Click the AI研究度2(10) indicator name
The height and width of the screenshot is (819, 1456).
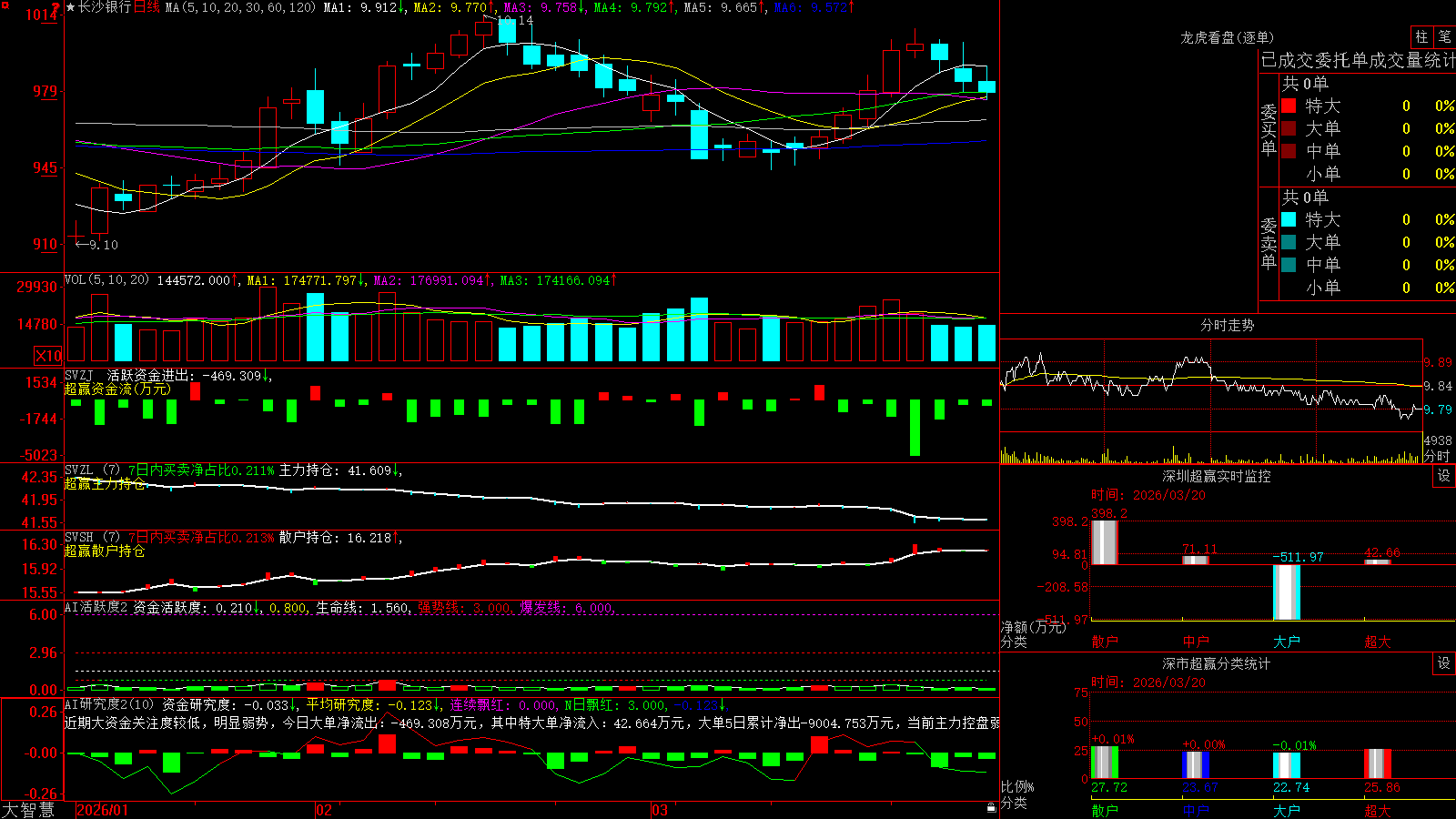109,704
